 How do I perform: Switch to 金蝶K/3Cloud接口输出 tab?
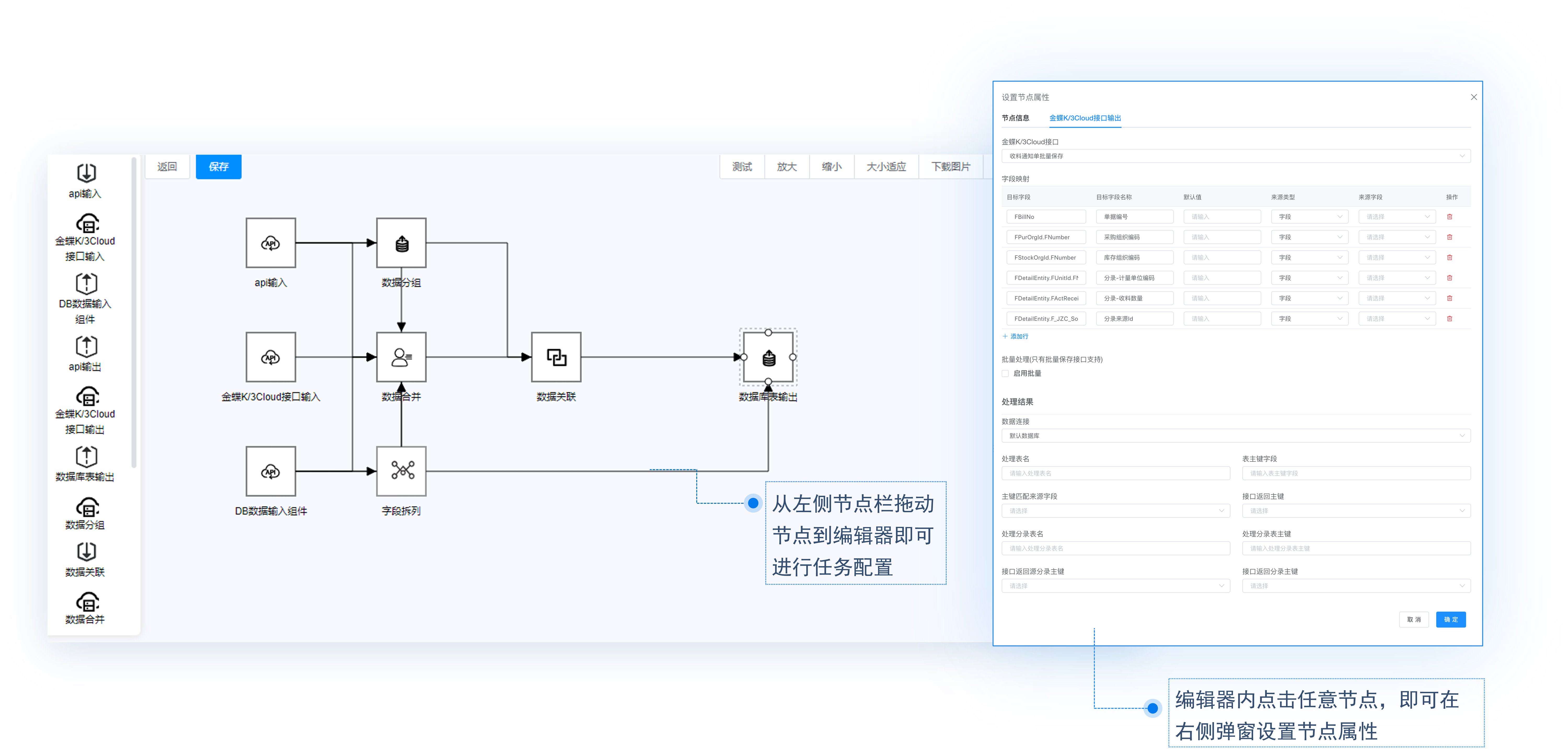point(1085,118)
